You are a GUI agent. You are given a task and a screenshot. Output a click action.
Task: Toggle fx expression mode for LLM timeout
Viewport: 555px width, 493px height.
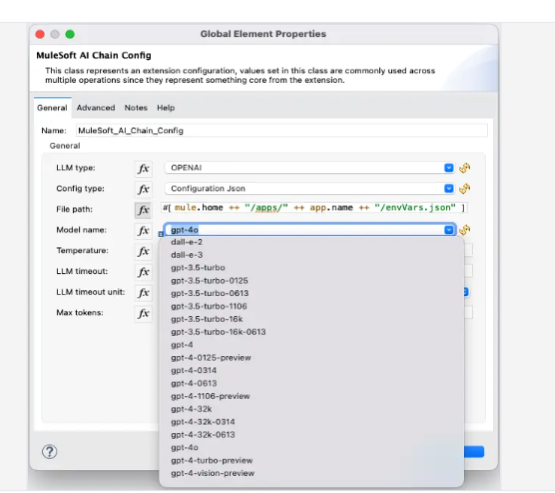[x=143, y=272]
